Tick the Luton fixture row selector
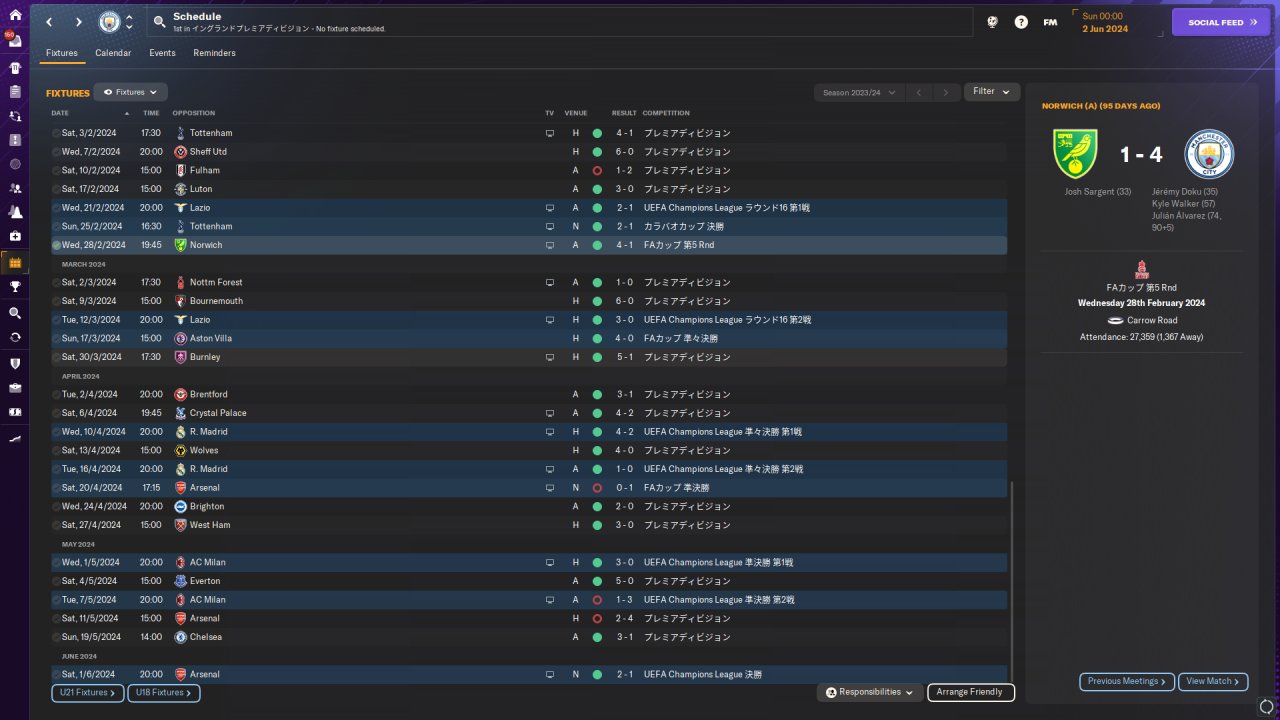1280x720 pixels. click(56, 189)
